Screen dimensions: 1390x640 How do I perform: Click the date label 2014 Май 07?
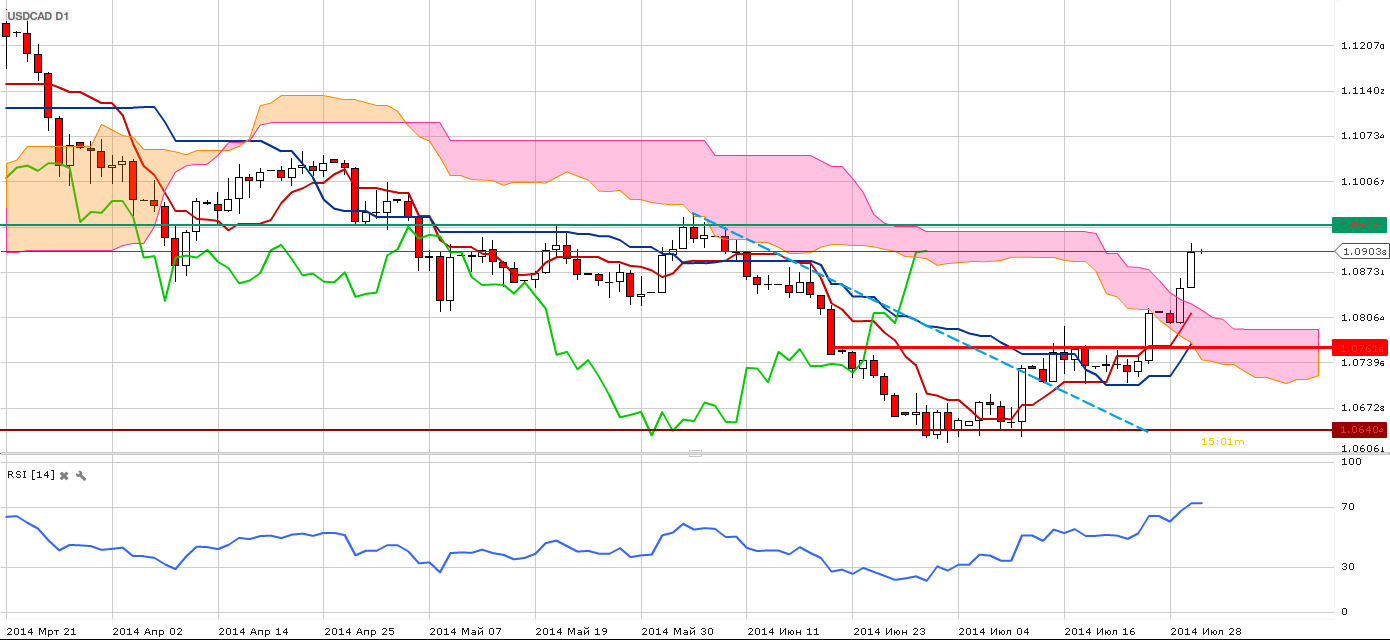click(464, 631)
